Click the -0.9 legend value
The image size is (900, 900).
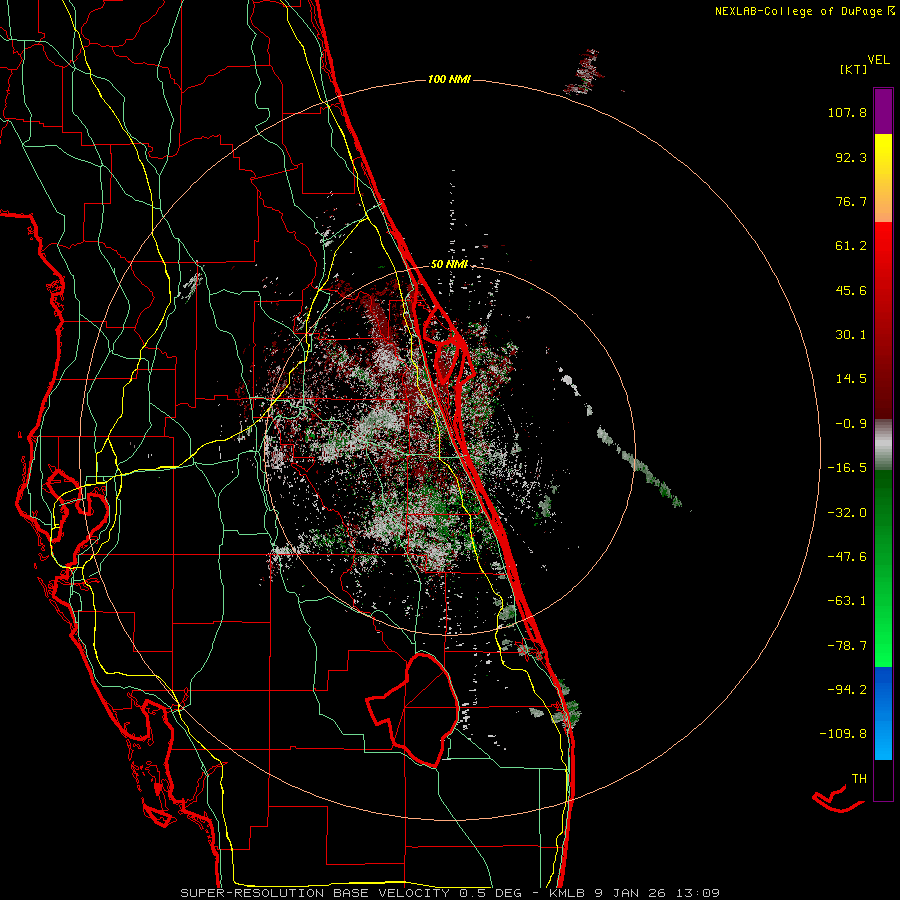pyautogui.click(x=851, y=424)
